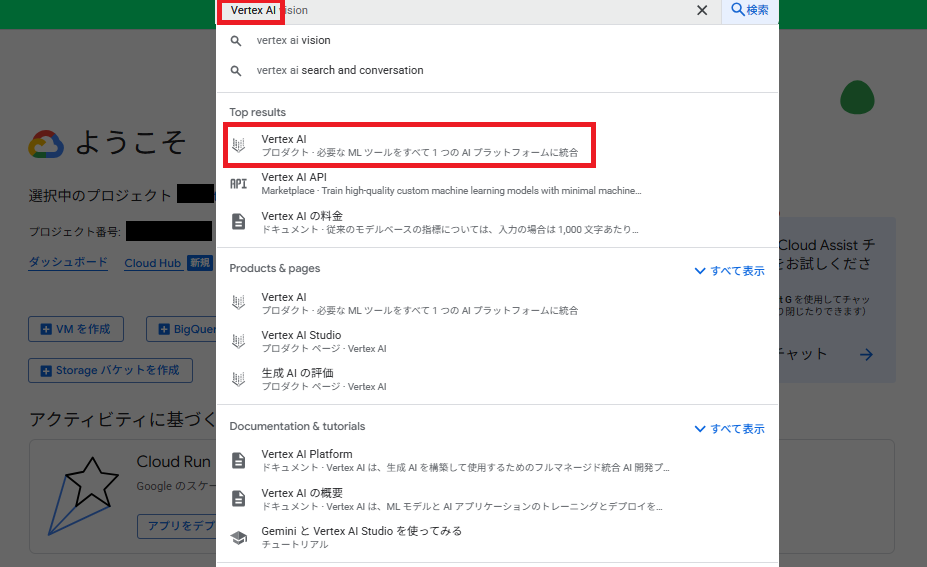927x567 pixels.
Task: Click the Gemini tutorial graduation cap icon
Action: (x=238, y=537)
